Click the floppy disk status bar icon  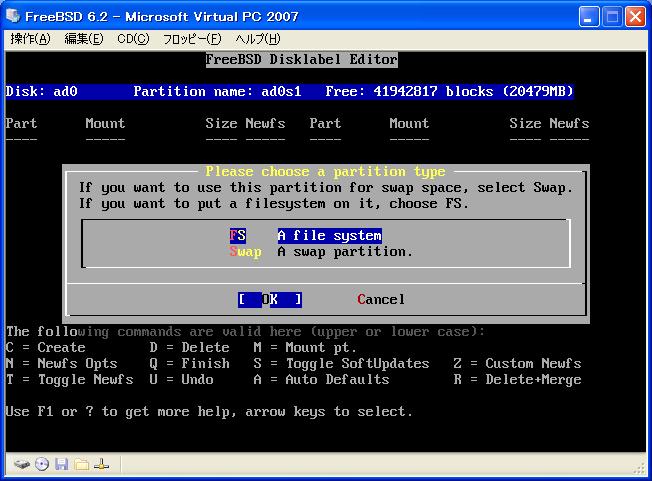tap(62, 464)
